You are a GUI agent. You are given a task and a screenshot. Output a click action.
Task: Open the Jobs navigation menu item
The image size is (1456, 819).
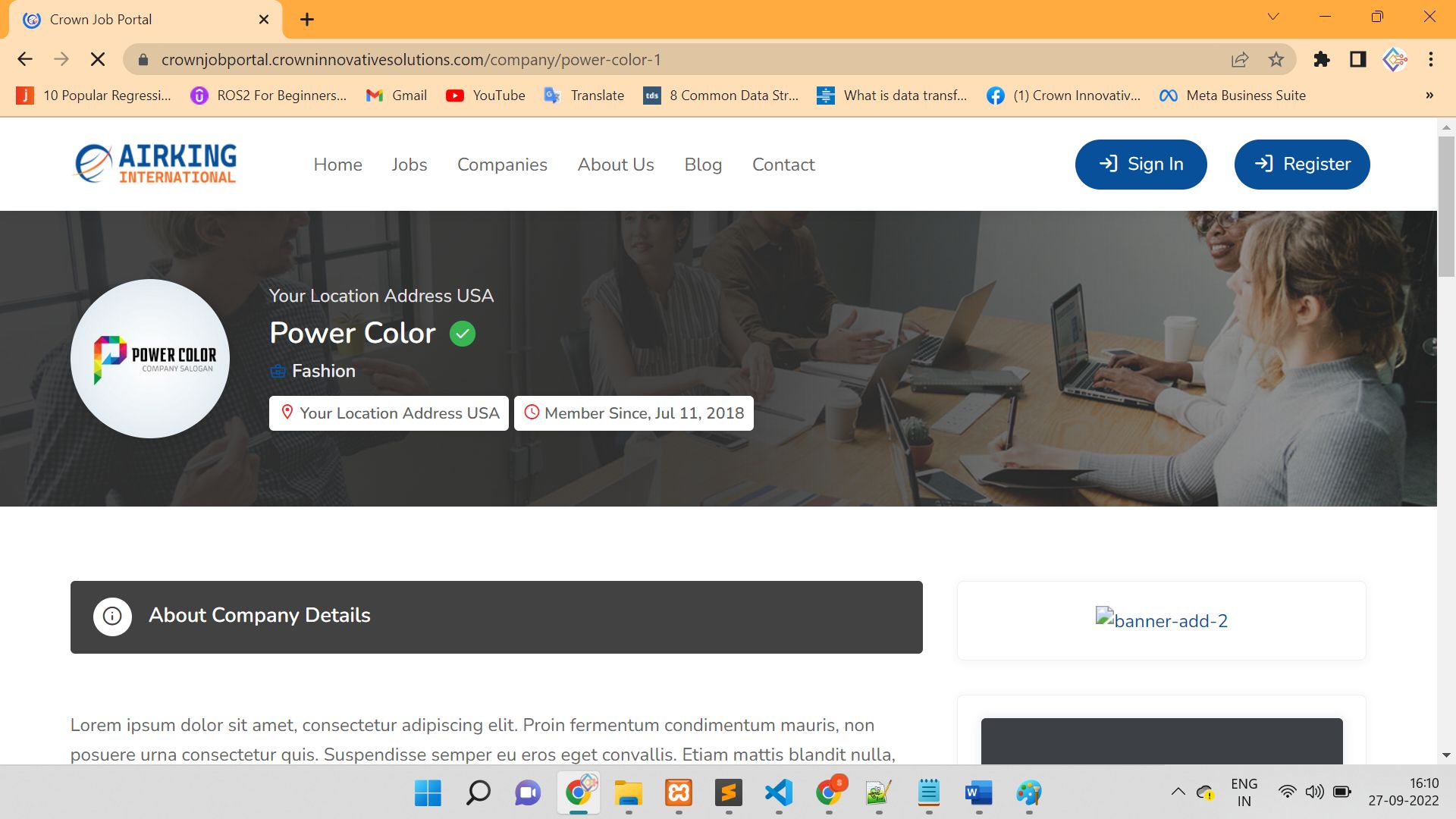pyautogui.click(x=409, y=165)
